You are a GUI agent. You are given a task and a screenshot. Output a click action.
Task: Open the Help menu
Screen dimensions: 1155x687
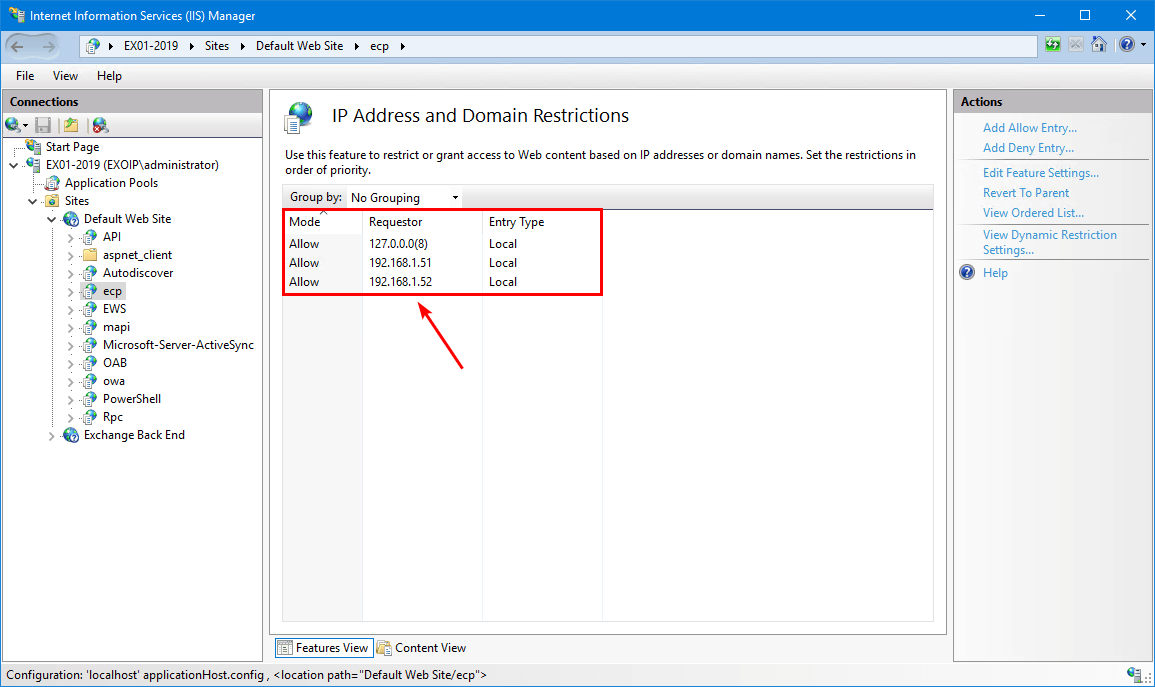tap(109, 76)
